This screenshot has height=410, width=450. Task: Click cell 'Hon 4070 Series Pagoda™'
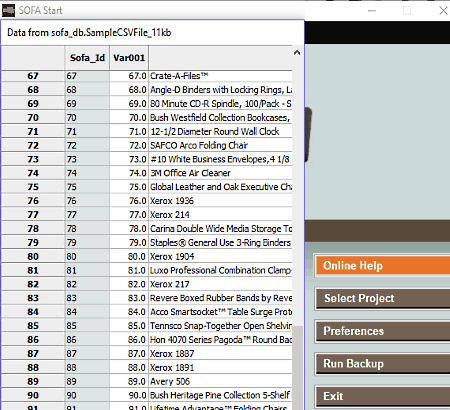point(220,340)
